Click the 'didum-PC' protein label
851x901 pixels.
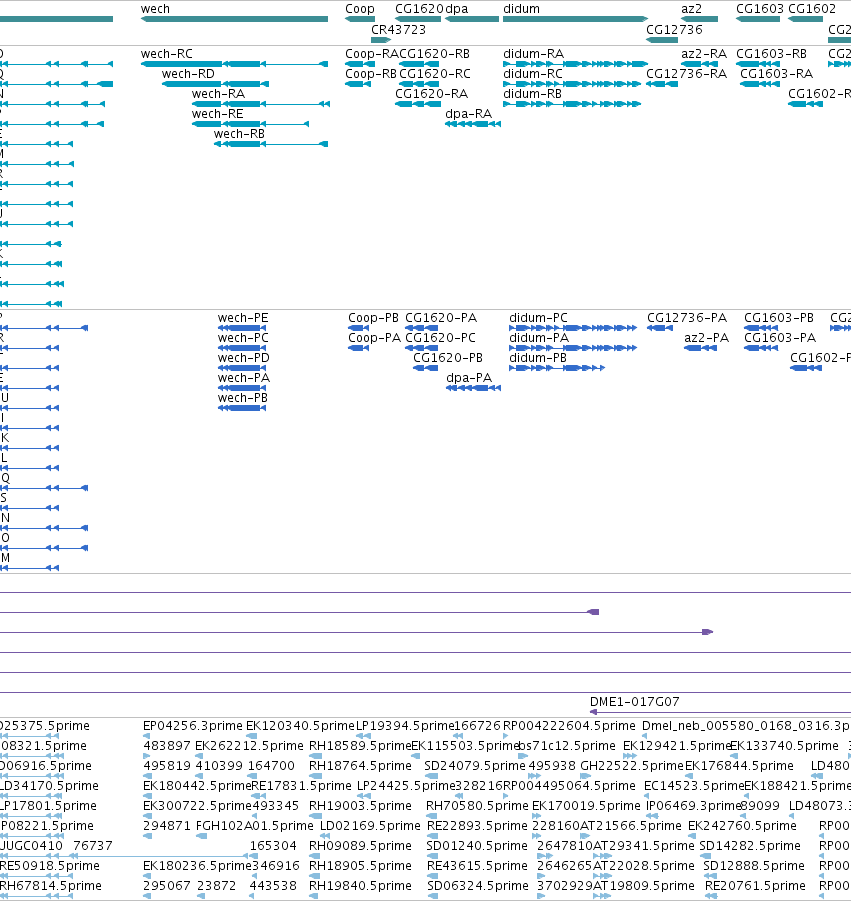(538, 318)
